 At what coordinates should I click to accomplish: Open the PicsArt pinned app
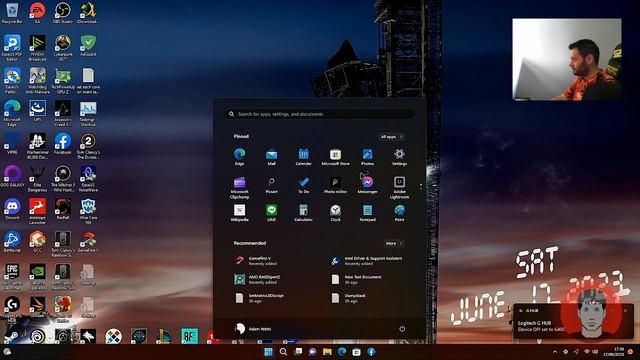tap(271, 185)
